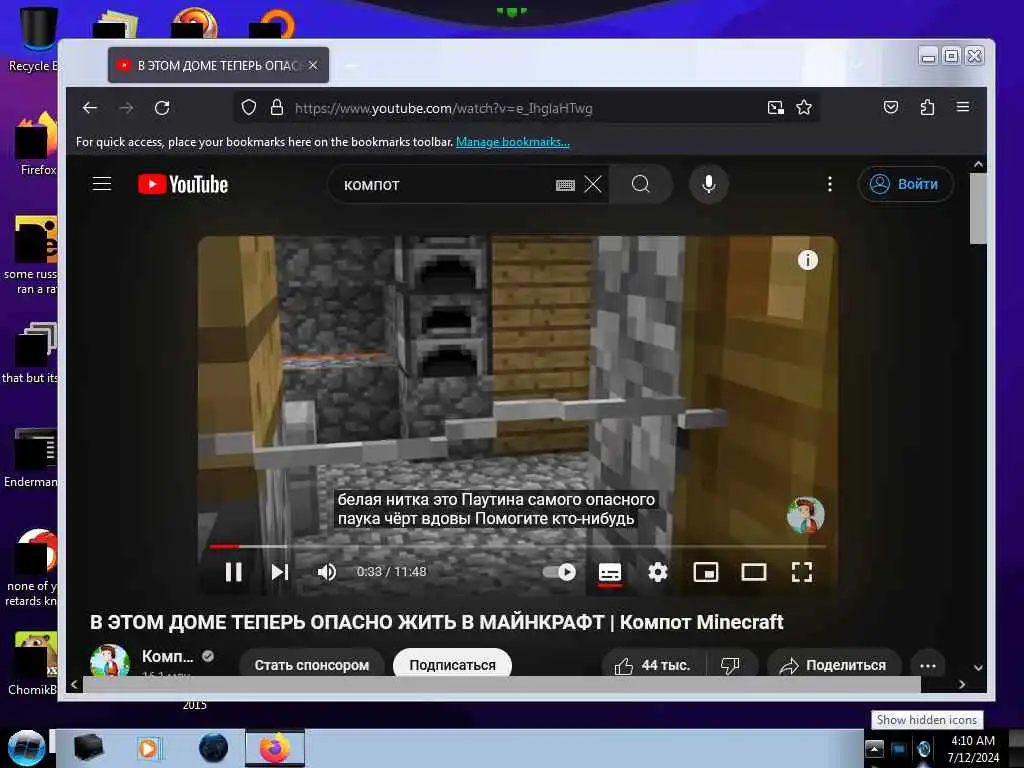1024x768 pixels.
Task: Click the channel watermark on the video
Action: pyautogui.click(x=806, y=515)
